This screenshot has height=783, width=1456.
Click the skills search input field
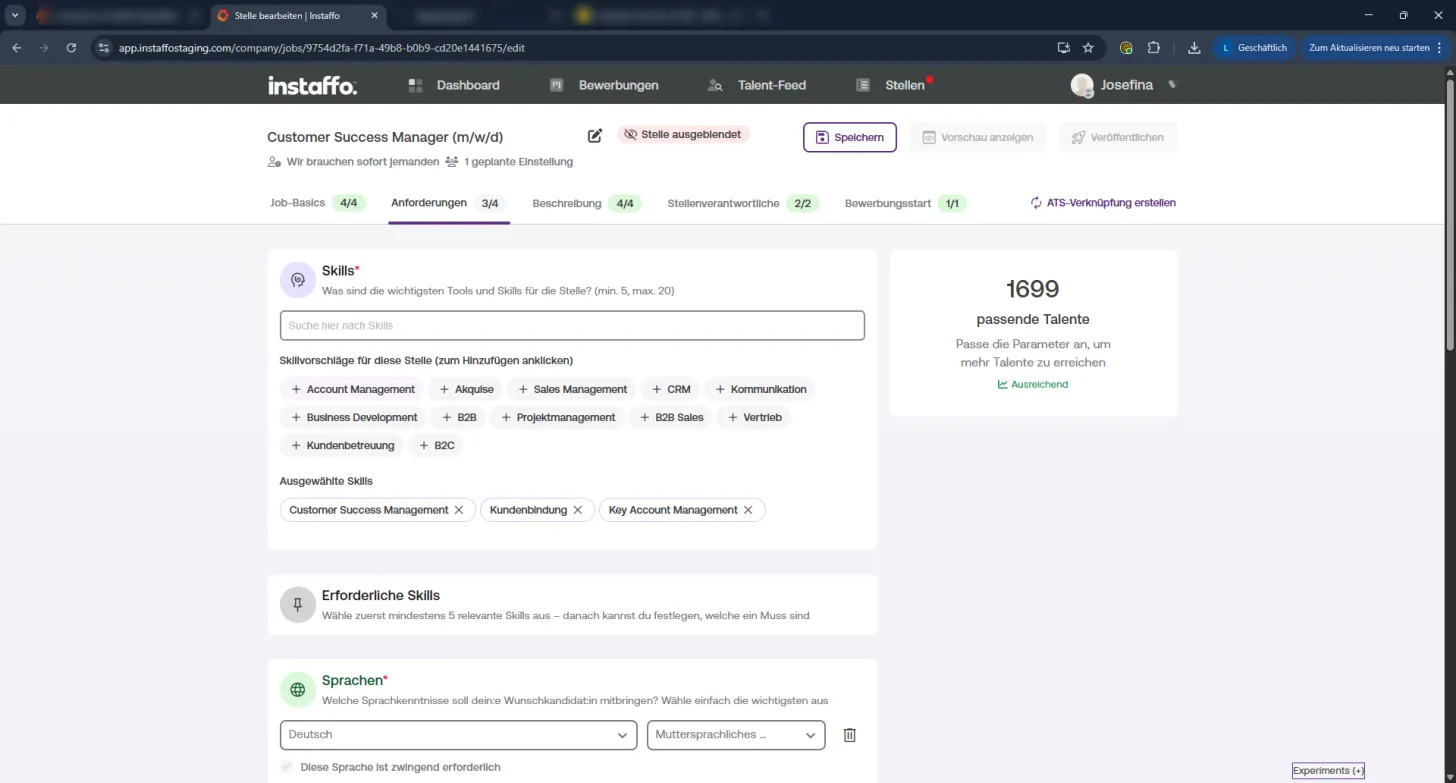click(x=572, y=325)
